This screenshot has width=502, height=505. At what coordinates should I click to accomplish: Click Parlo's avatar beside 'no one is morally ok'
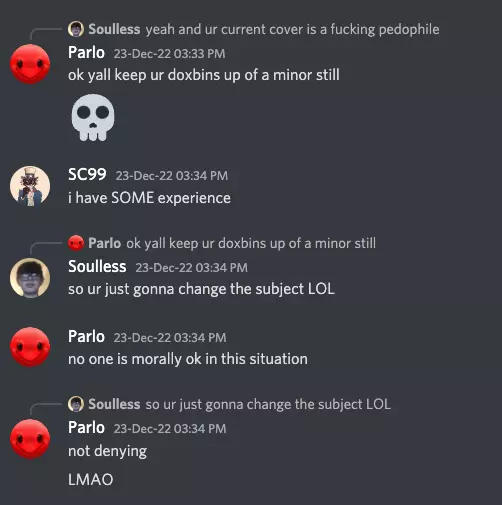(30, 347)
